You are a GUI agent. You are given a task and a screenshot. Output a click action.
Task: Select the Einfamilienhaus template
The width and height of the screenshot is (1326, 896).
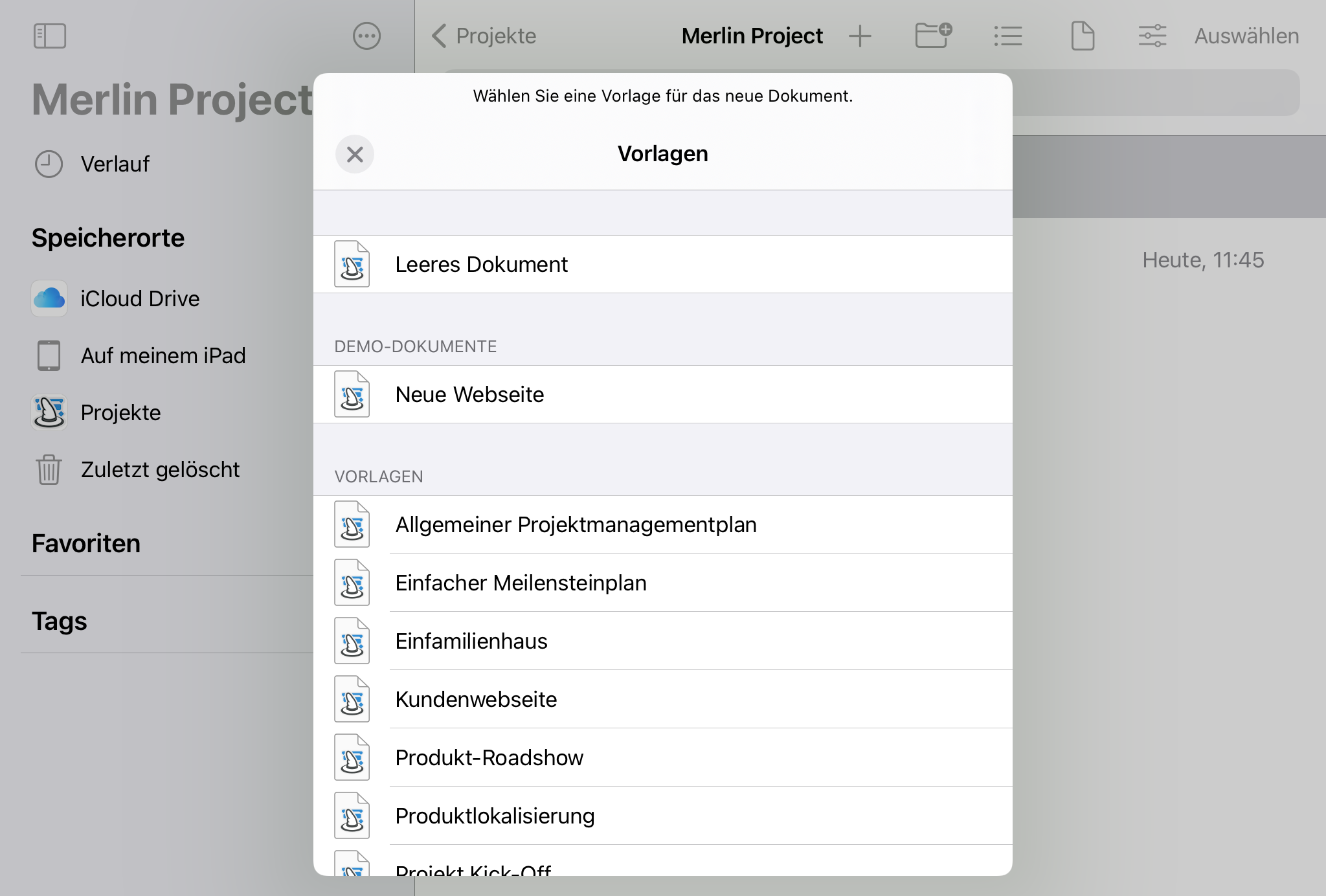663,641
